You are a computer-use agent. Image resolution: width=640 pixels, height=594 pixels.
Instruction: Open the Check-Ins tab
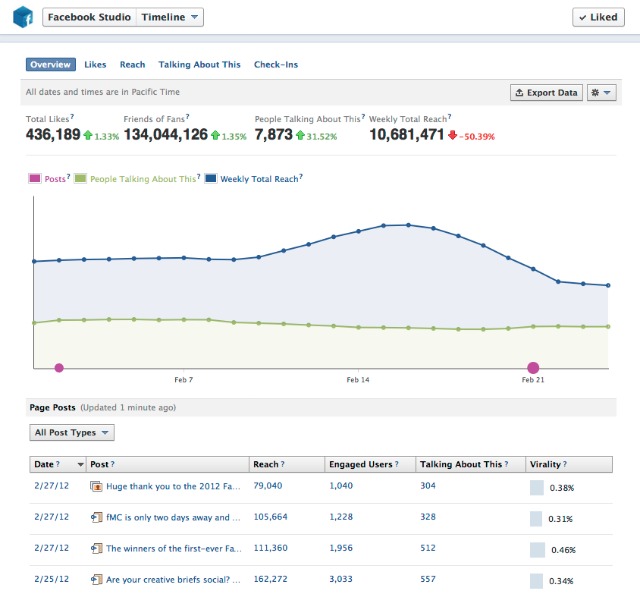[x=276, y=65]
